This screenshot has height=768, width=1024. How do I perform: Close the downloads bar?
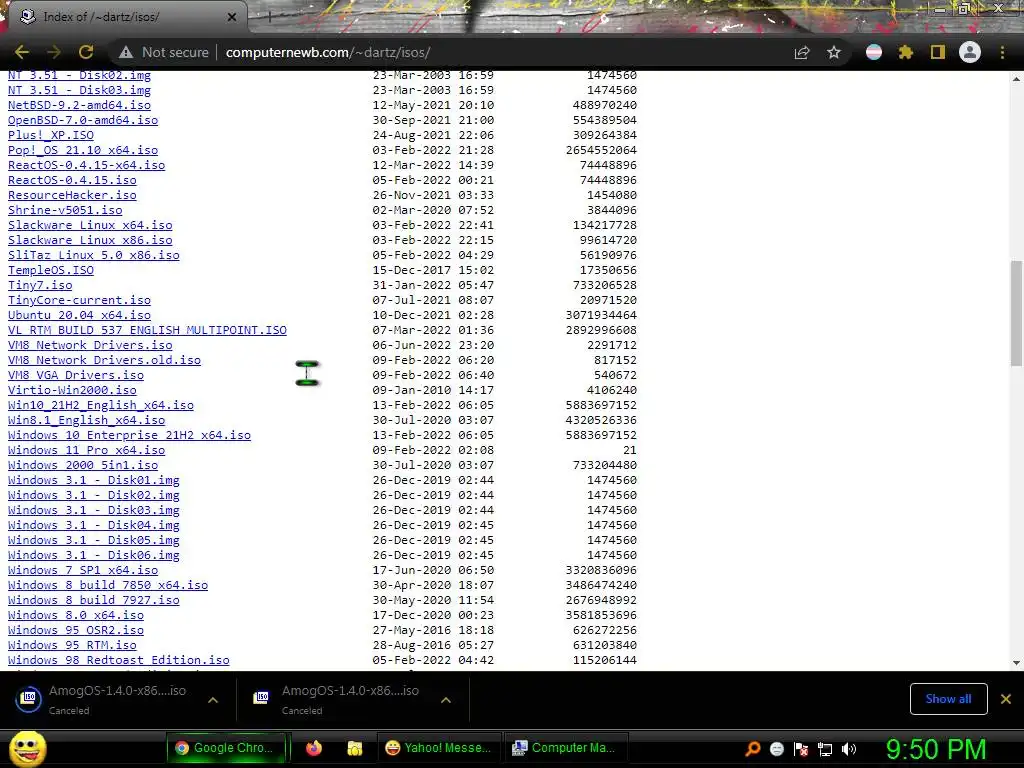click(1006, 699)
